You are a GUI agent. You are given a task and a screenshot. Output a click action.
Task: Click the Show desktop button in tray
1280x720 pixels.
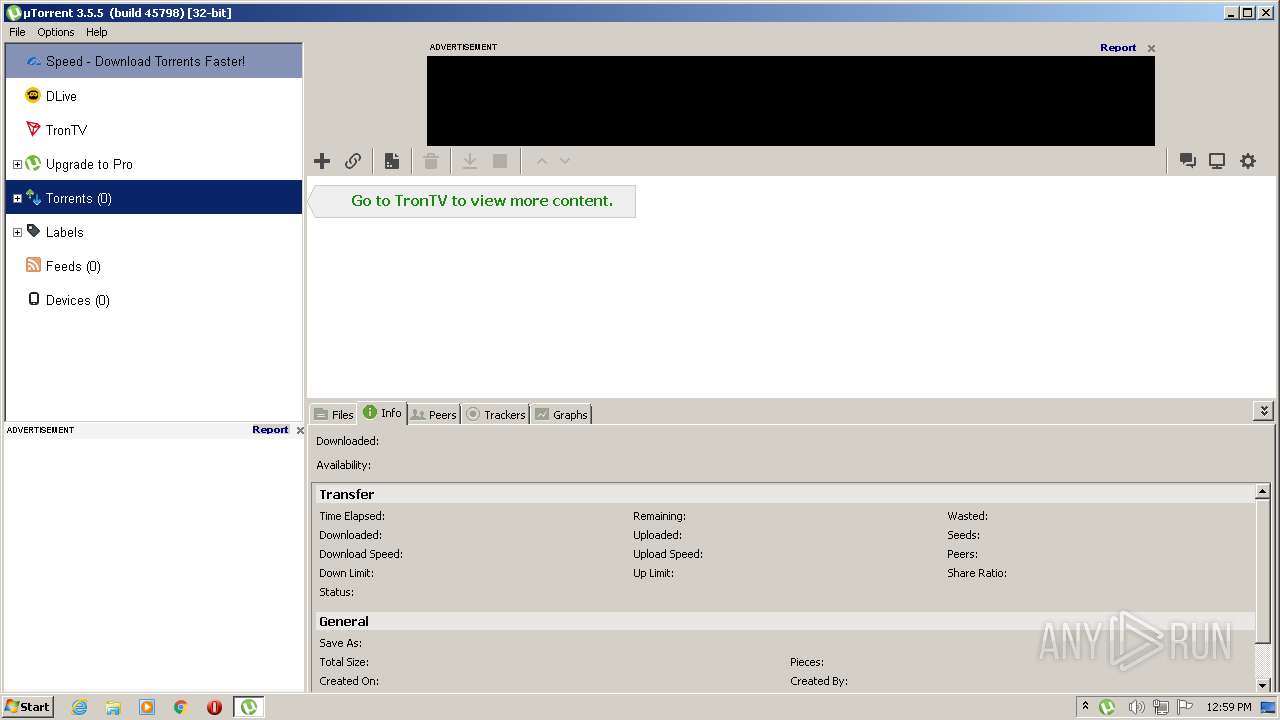click(1268, 707)
